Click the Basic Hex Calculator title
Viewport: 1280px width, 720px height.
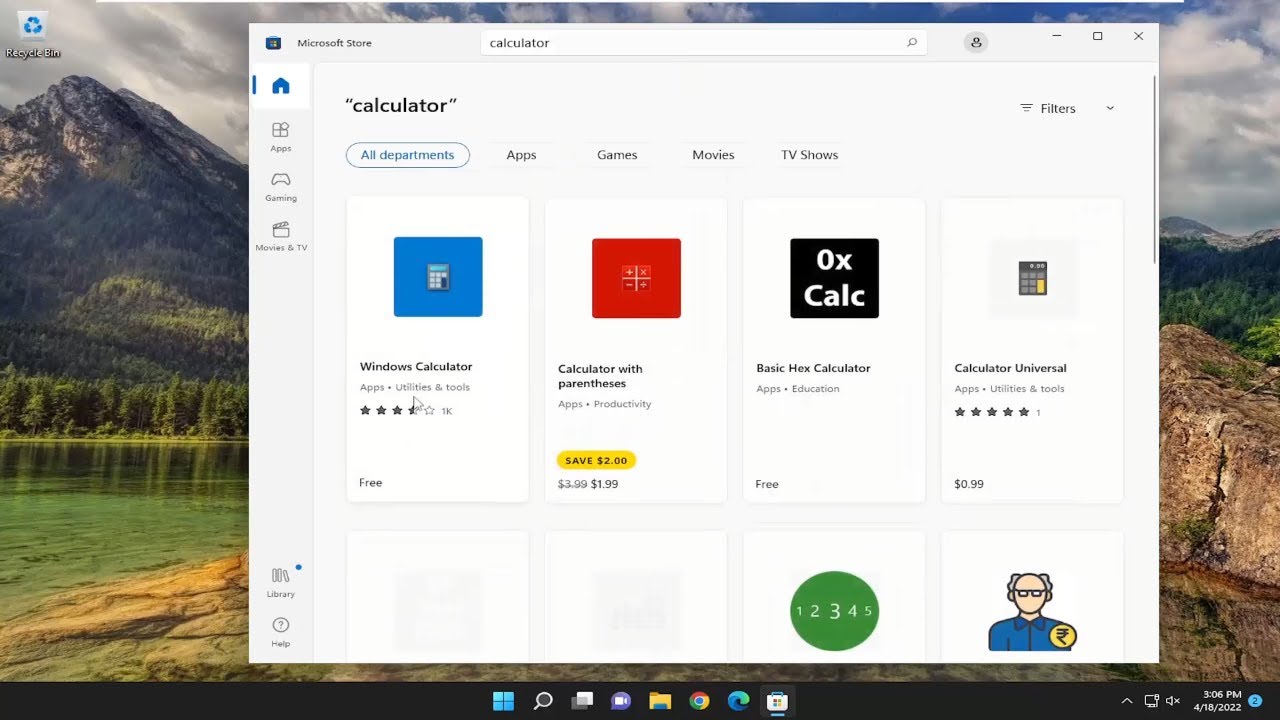(813, 368)
